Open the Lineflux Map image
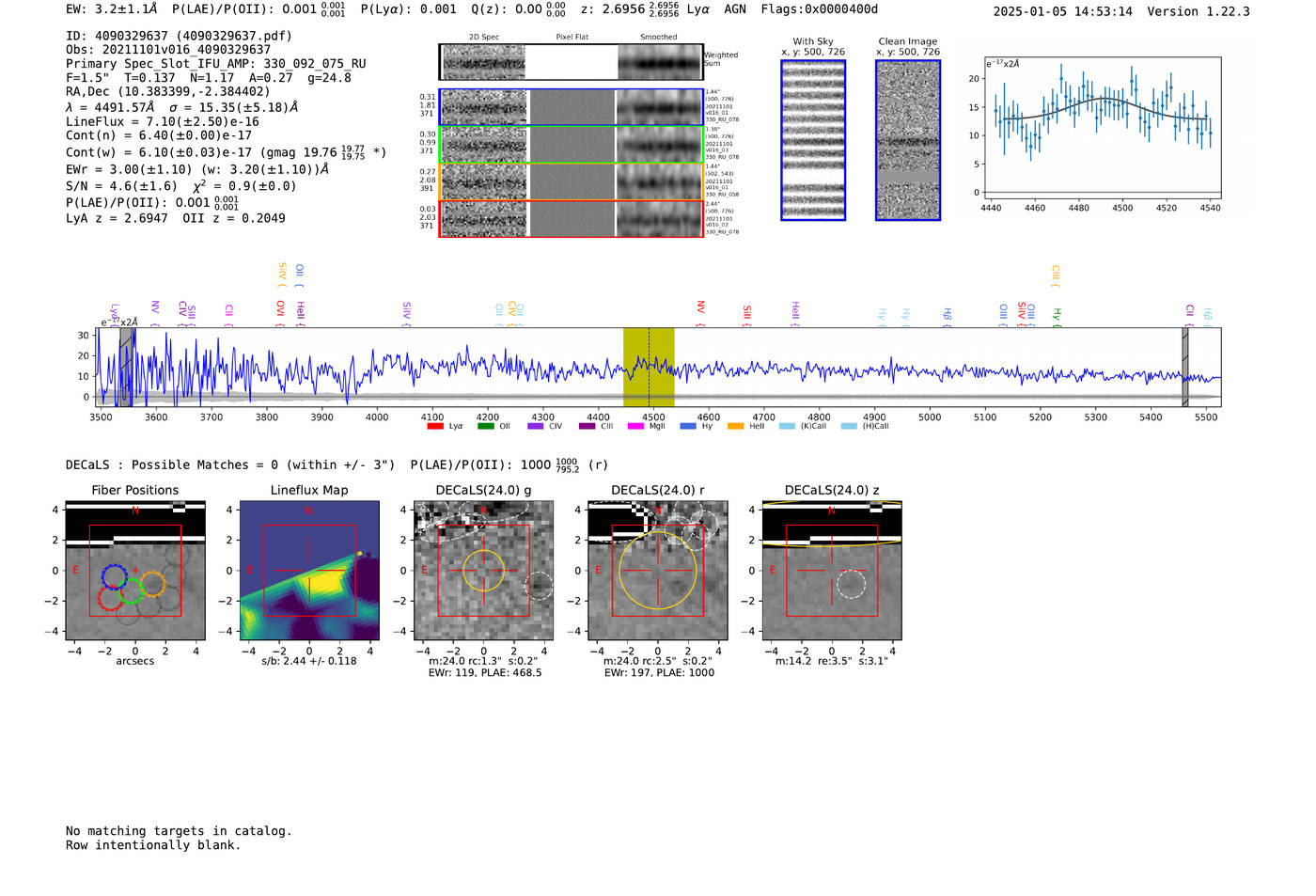 pyautogui.click(x=309, y=570)
